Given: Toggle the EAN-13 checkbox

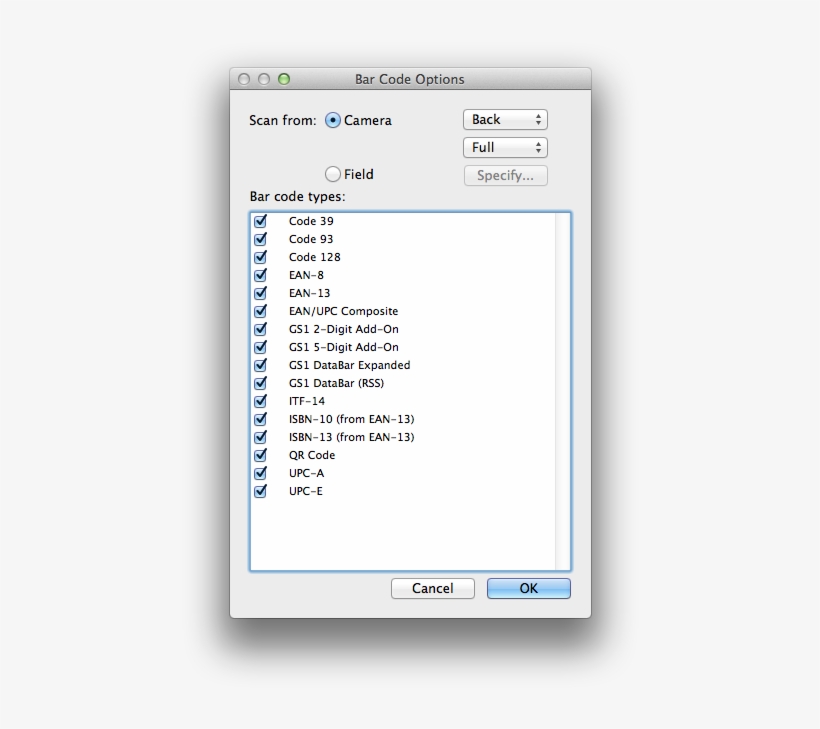Looking at the screenshot, I should [261, 293].
